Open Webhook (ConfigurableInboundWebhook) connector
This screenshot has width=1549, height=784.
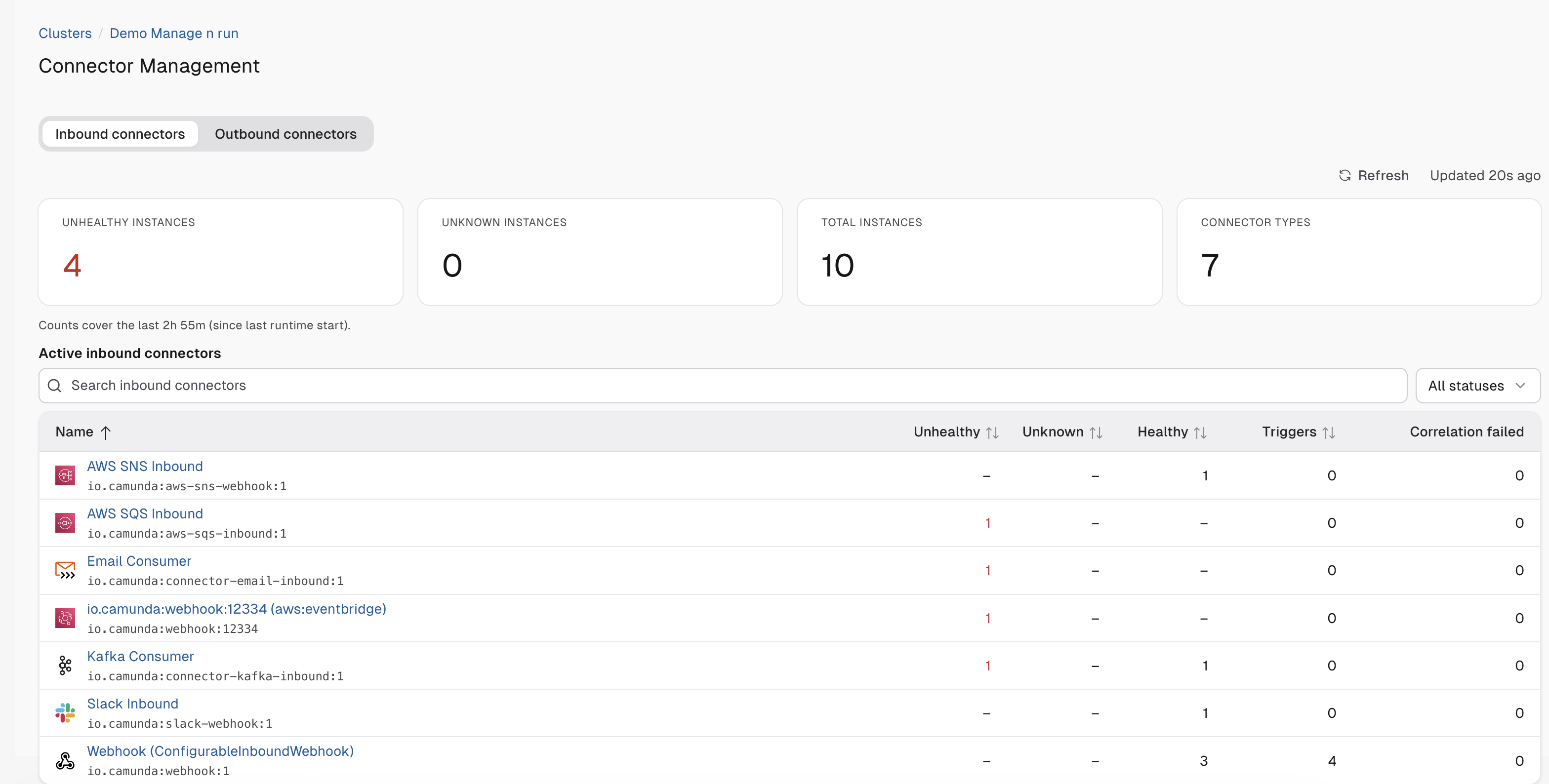(x=220, y=751)
